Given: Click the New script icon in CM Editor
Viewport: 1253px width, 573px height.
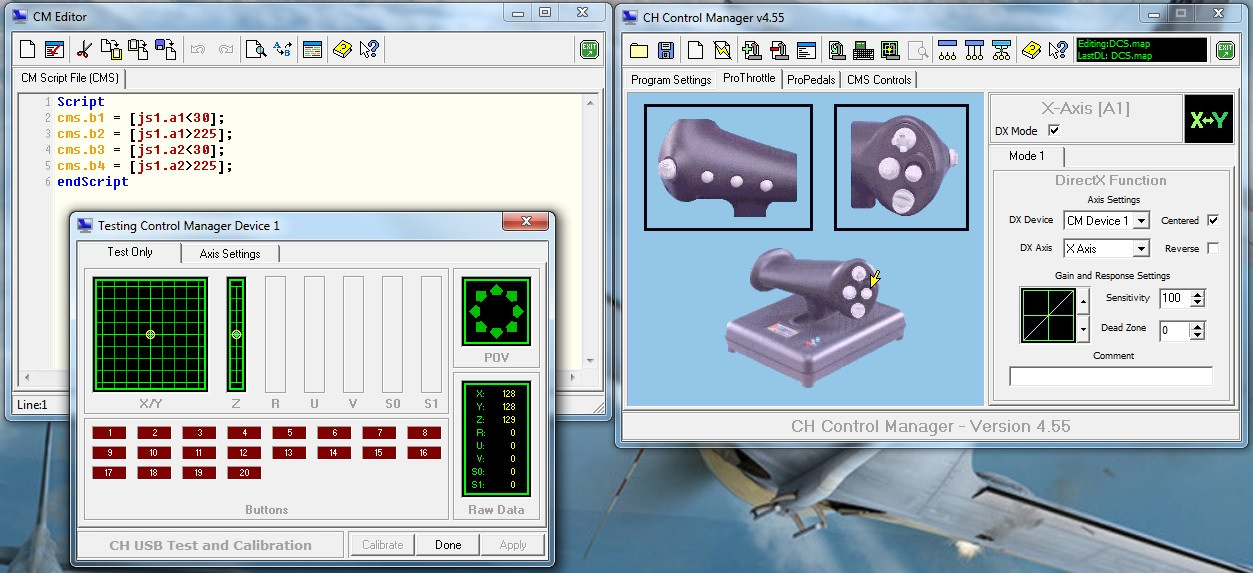Looking at the screenshot, I should tap(28, 49).
